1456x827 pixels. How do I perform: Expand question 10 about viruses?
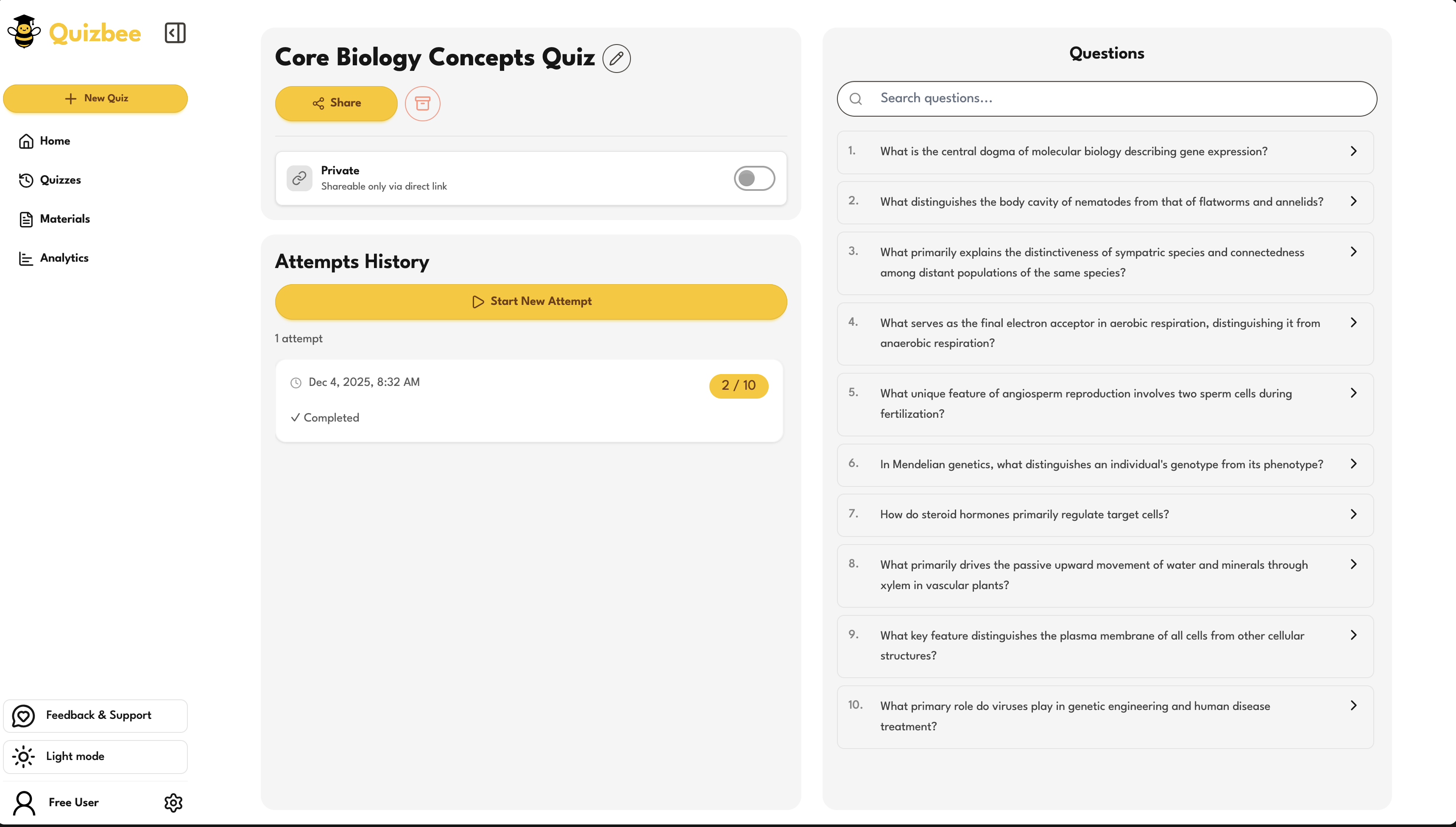pos(1105,716)
